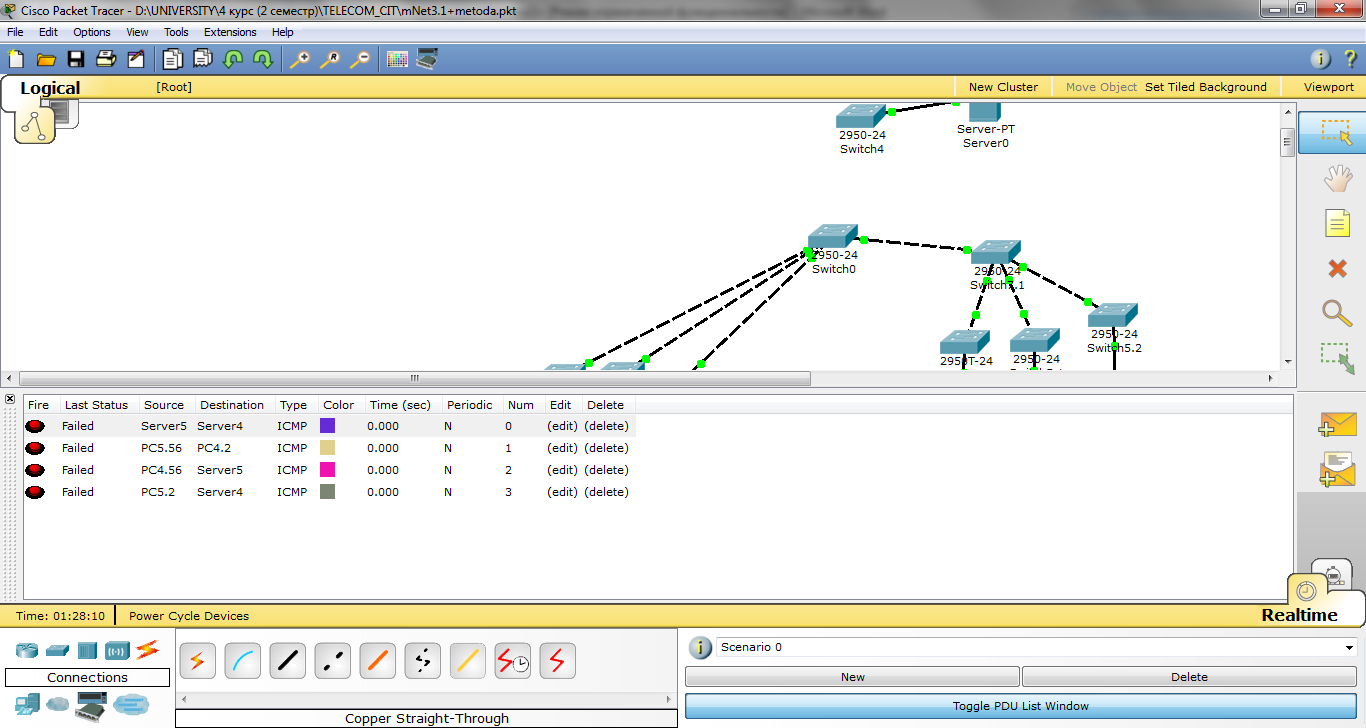Choose Copper Cross-Over dashed cable
The height and width of the screenshot is (728, 1366).
(x=332, y=661)
